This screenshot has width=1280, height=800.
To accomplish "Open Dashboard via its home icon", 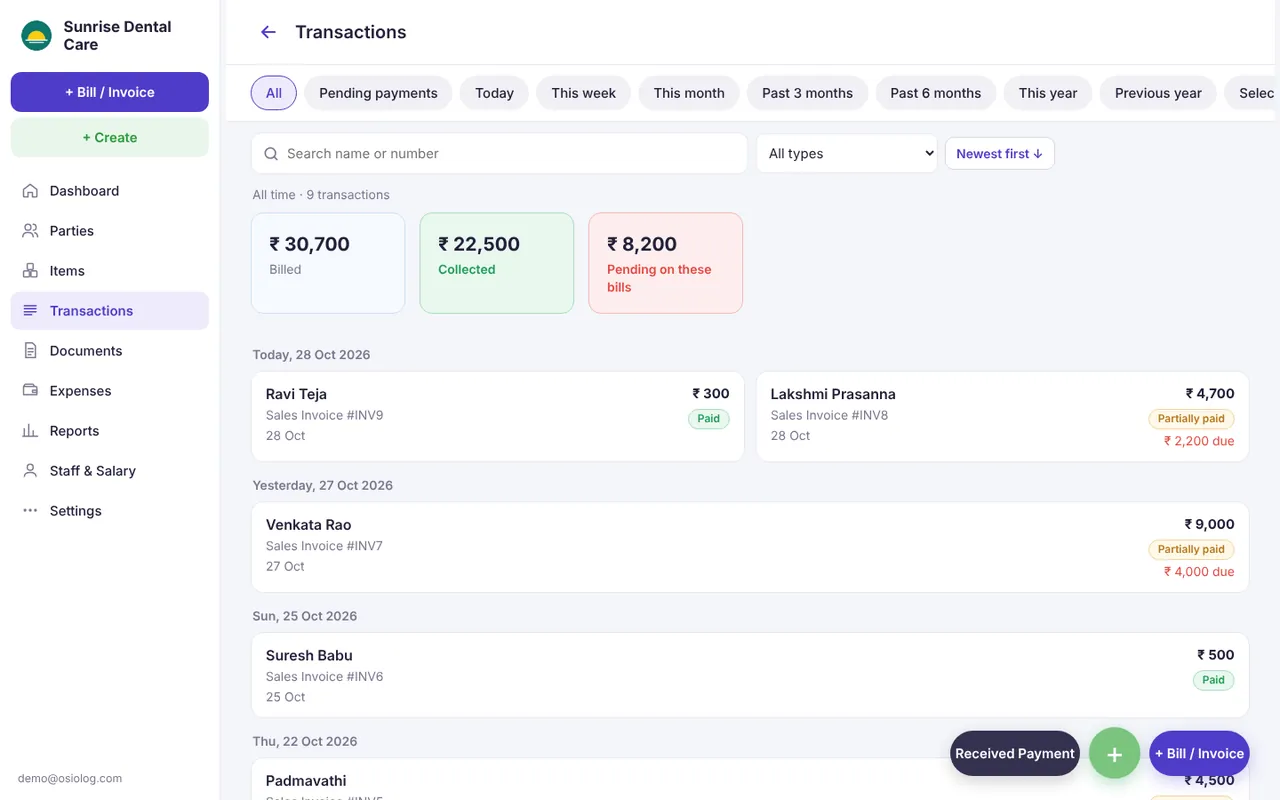I will [30, 191].
